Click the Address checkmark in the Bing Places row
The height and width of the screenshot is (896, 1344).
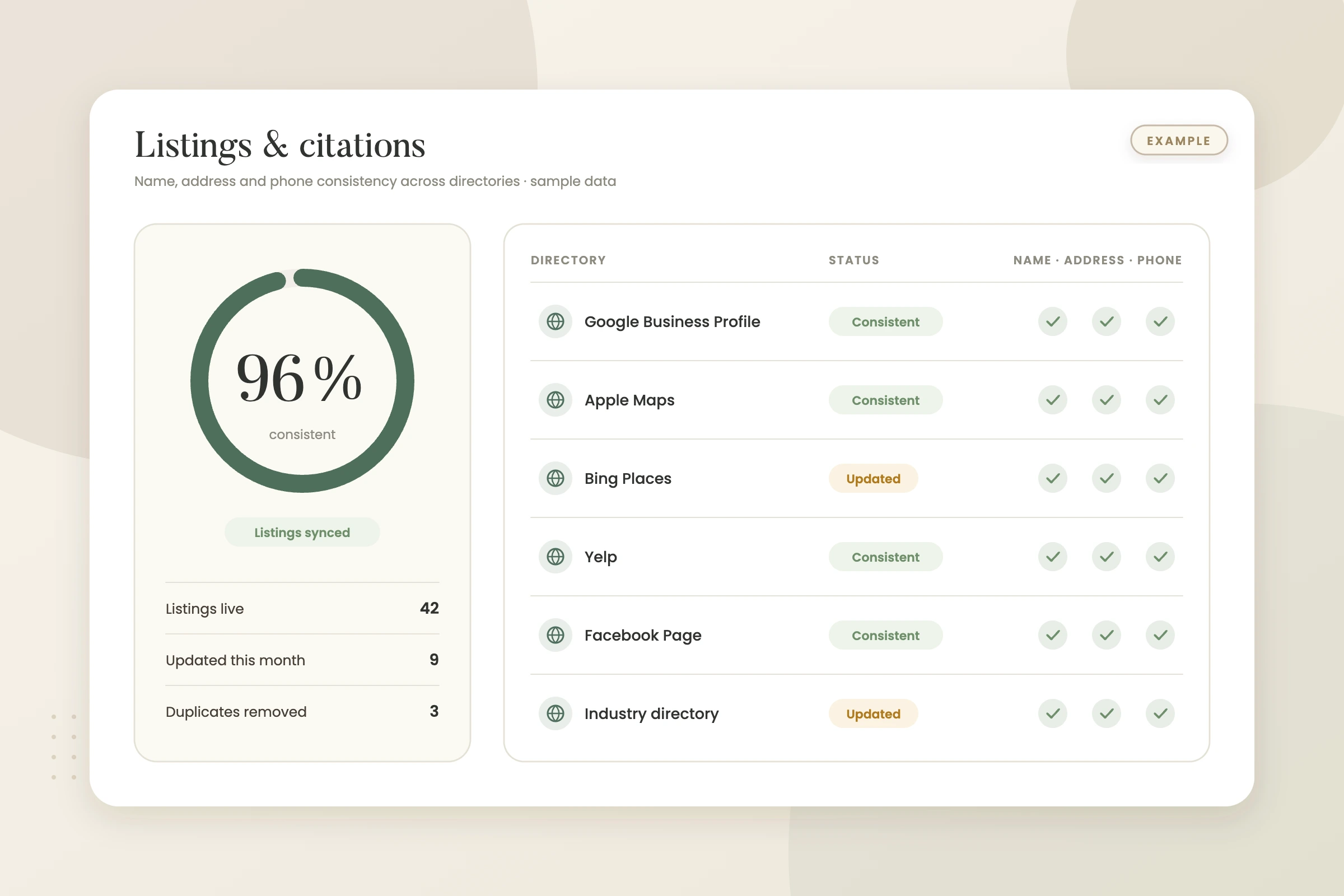[x=1107, y=478]
